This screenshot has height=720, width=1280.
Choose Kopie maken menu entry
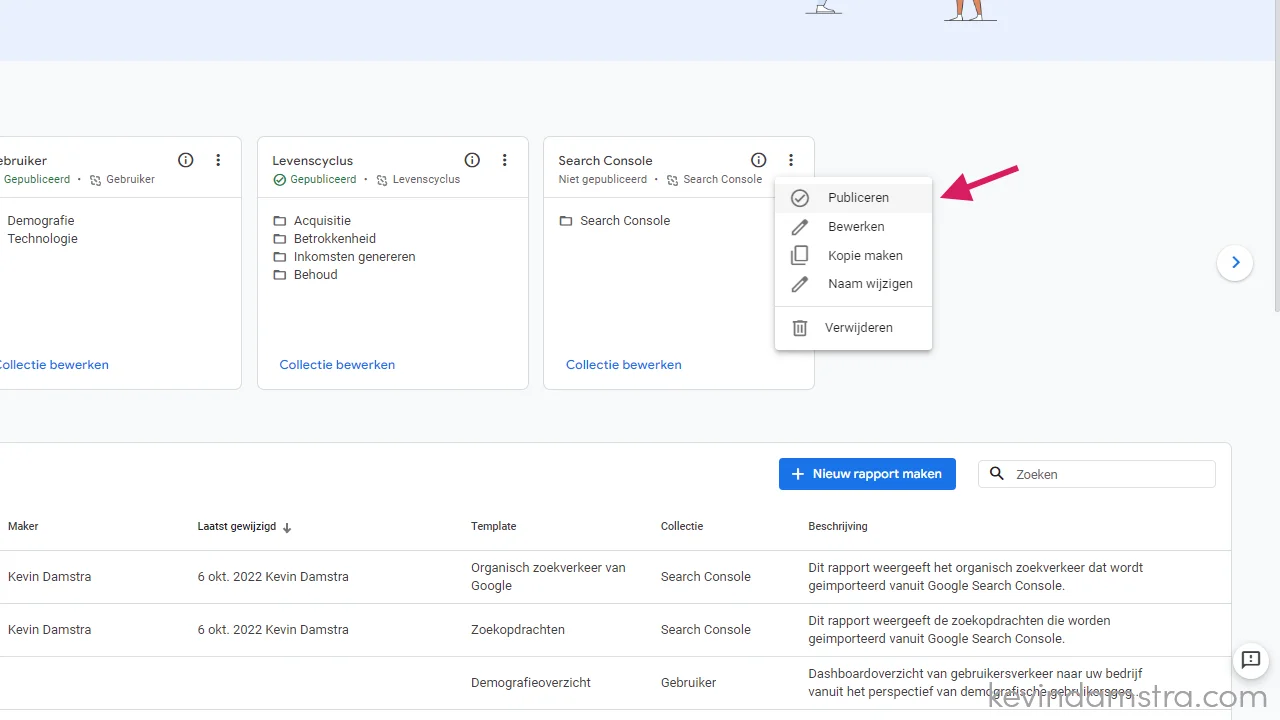(853, 256)
